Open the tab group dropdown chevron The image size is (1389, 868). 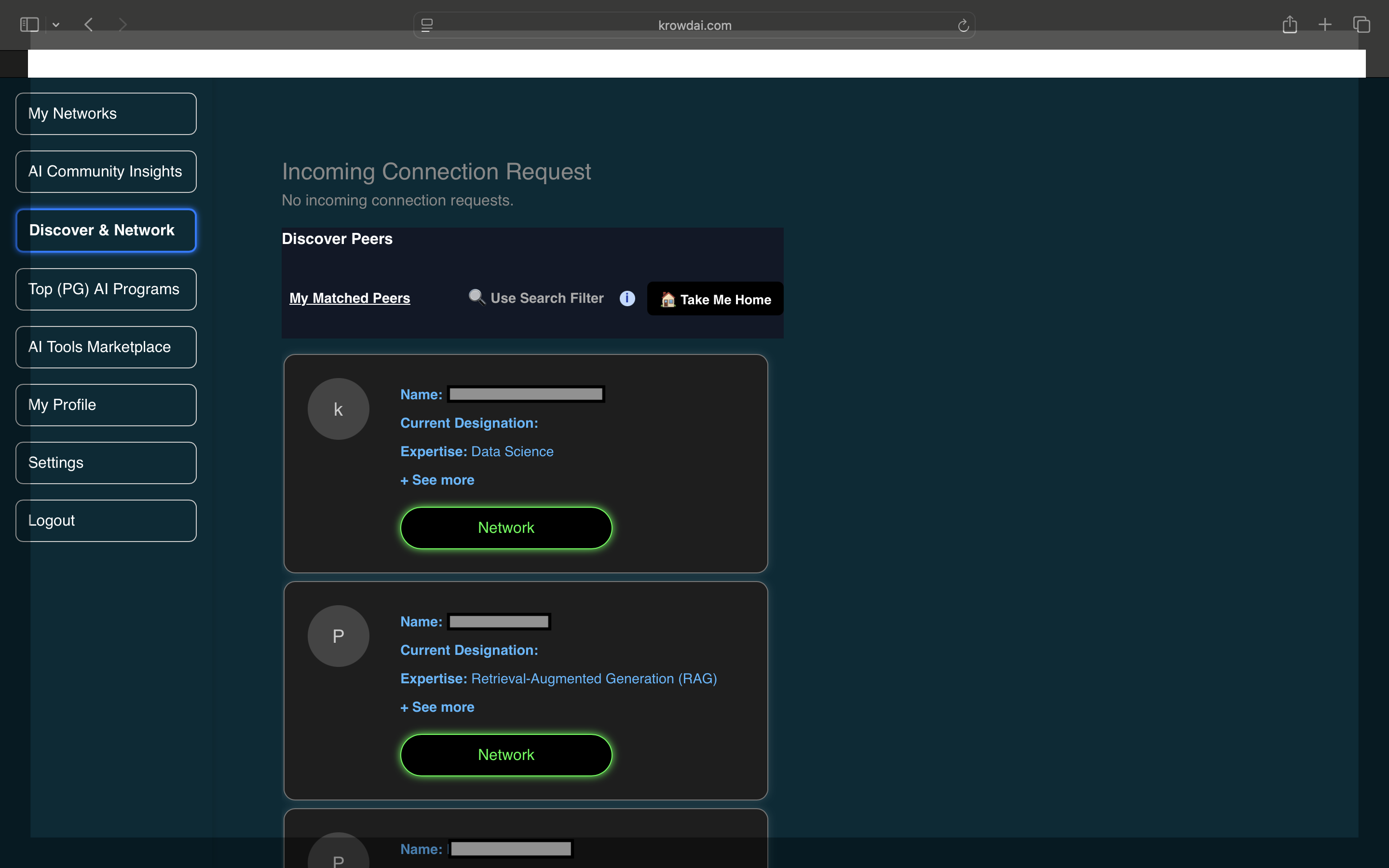click(x=55, y=25)
